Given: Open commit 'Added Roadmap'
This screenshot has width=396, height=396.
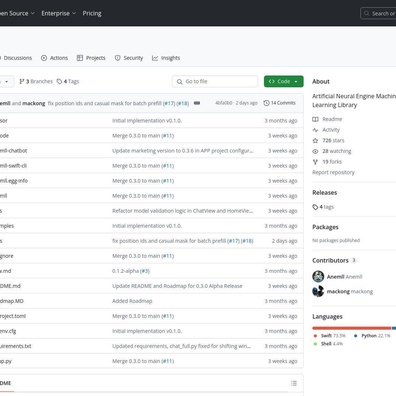Looking at the screenshot, I should (132, 301).
